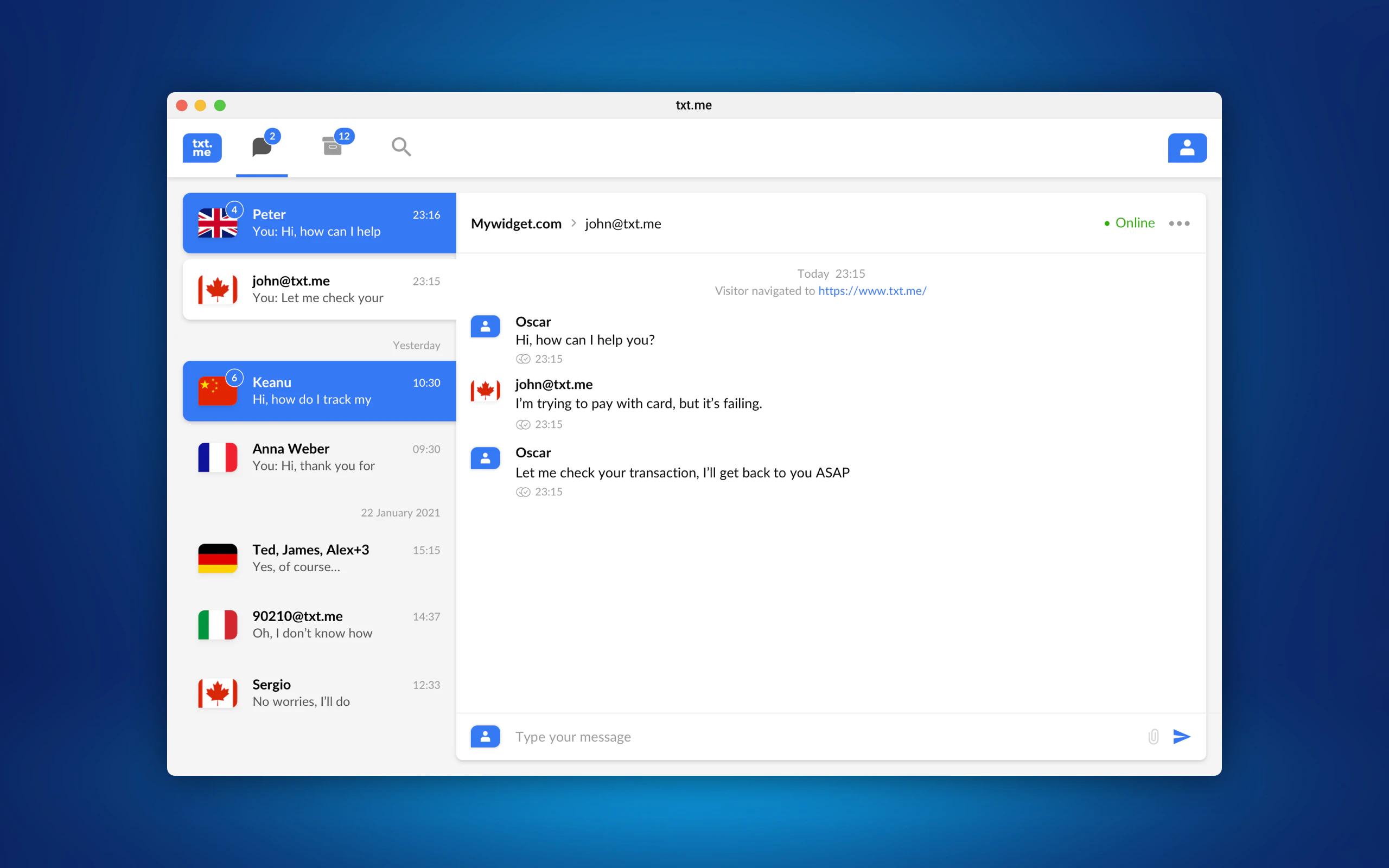The image size is (1389, 868).
Task: Select the 90210@txt.me conversation
Action: (319, 624)
